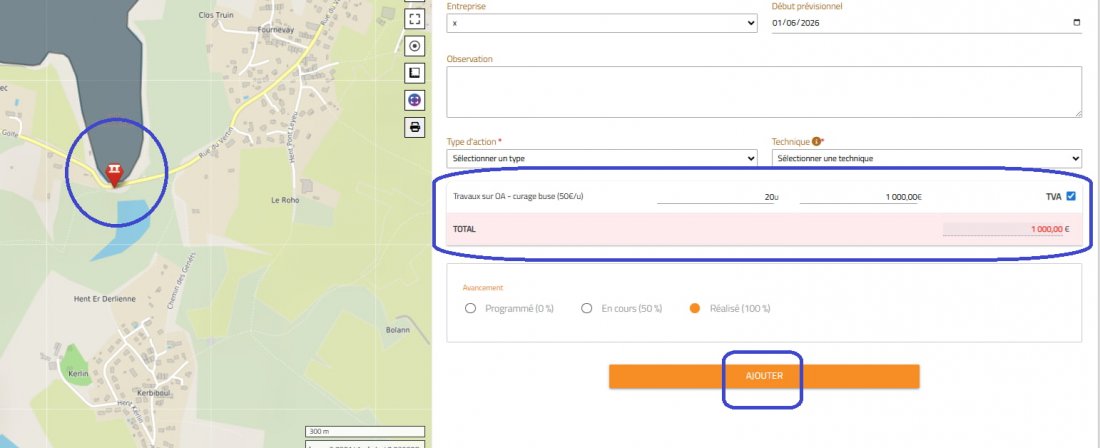Expand the Type d'action dropdown
This screenshot has width=1100, height=448.
coord(601,158)
